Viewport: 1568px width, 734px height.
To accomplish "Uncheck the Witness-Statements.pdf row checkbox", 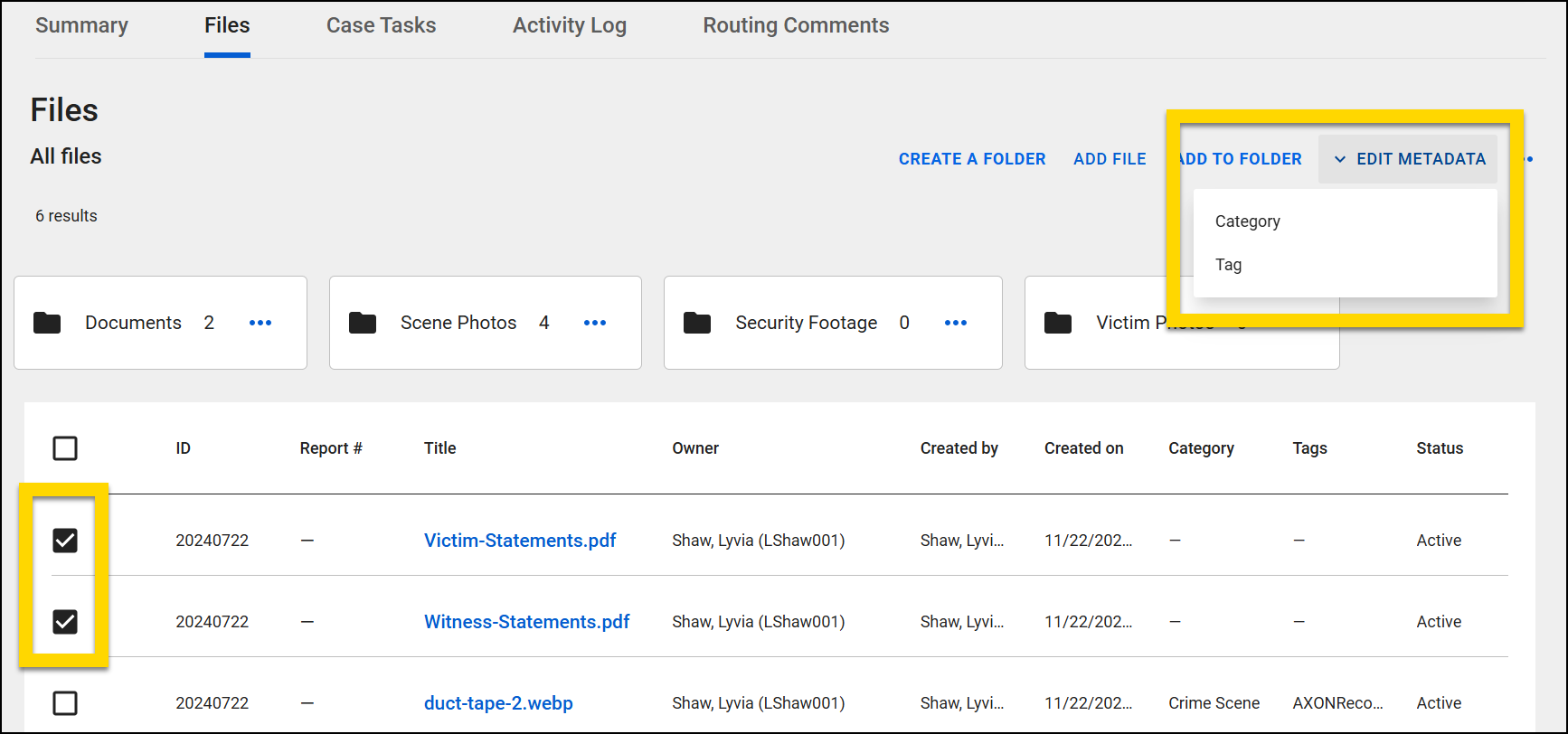I will tap(65, 622).
